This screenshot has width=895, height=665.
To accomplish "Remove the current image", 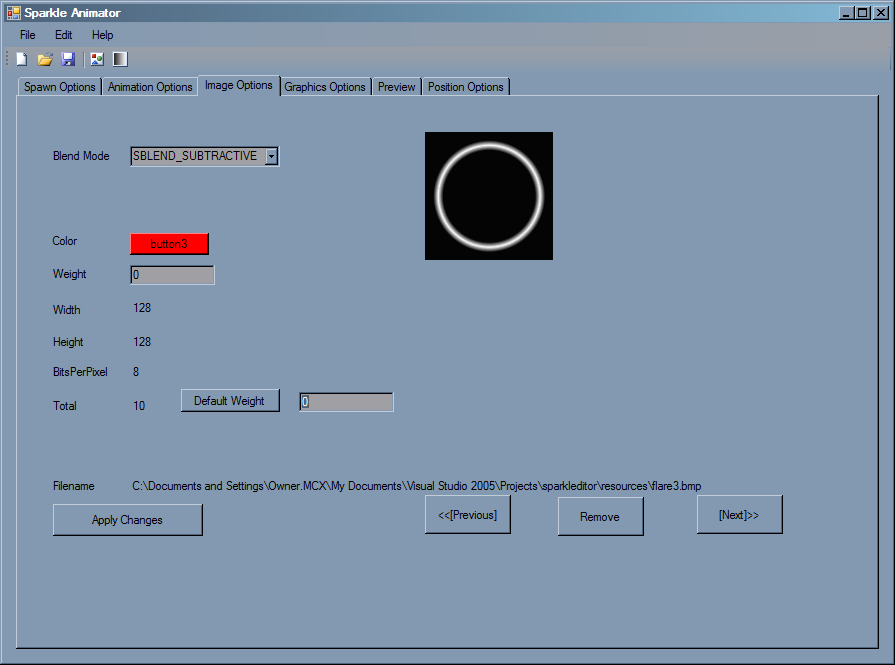I will click(x=600, y=517).
